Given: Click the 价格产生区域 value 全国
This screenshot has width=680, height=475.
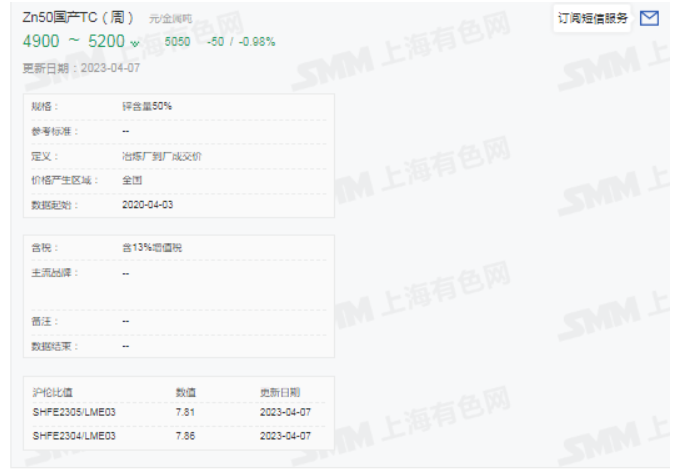Looking at the screenshot, I should [x=132, y=180].
